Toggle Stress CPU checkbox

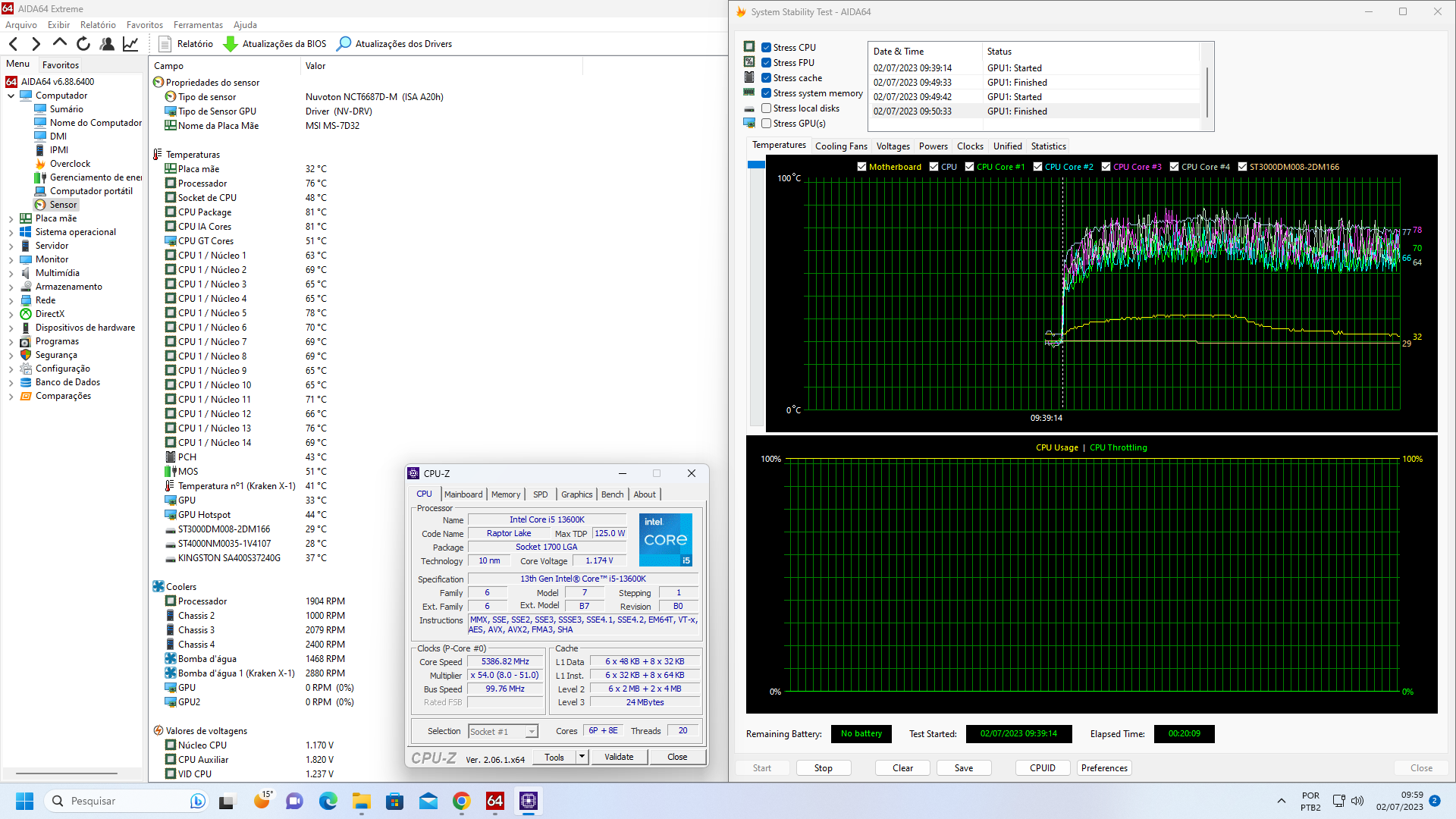click(766, 47)
